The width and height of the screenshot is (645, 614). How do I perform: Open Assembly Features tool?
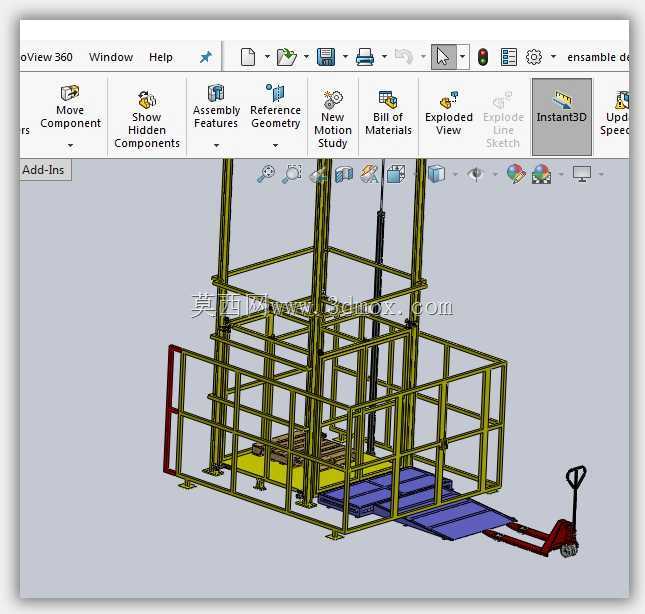point(216,107)
